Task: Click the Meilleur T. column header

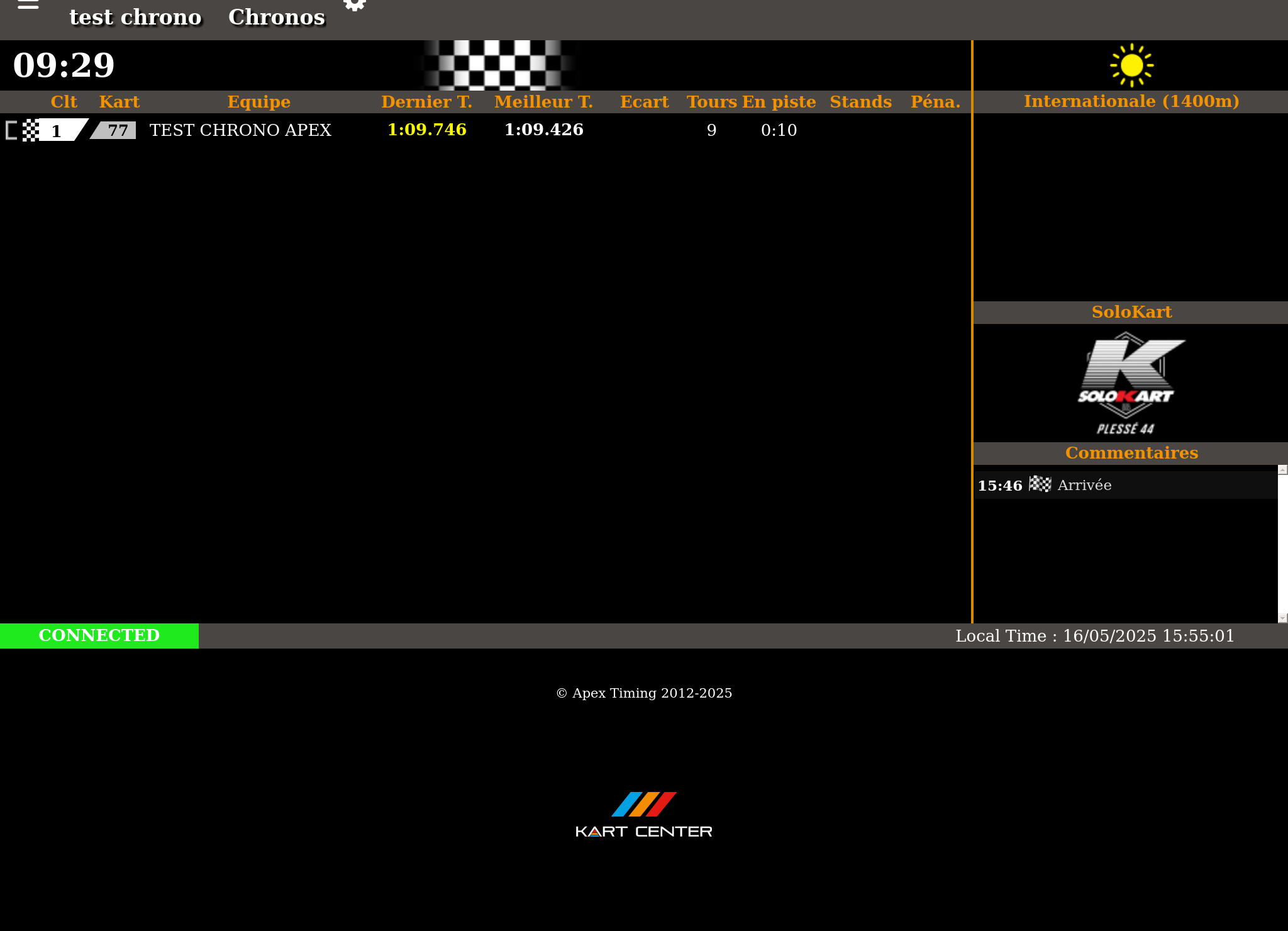Action: 543,102
